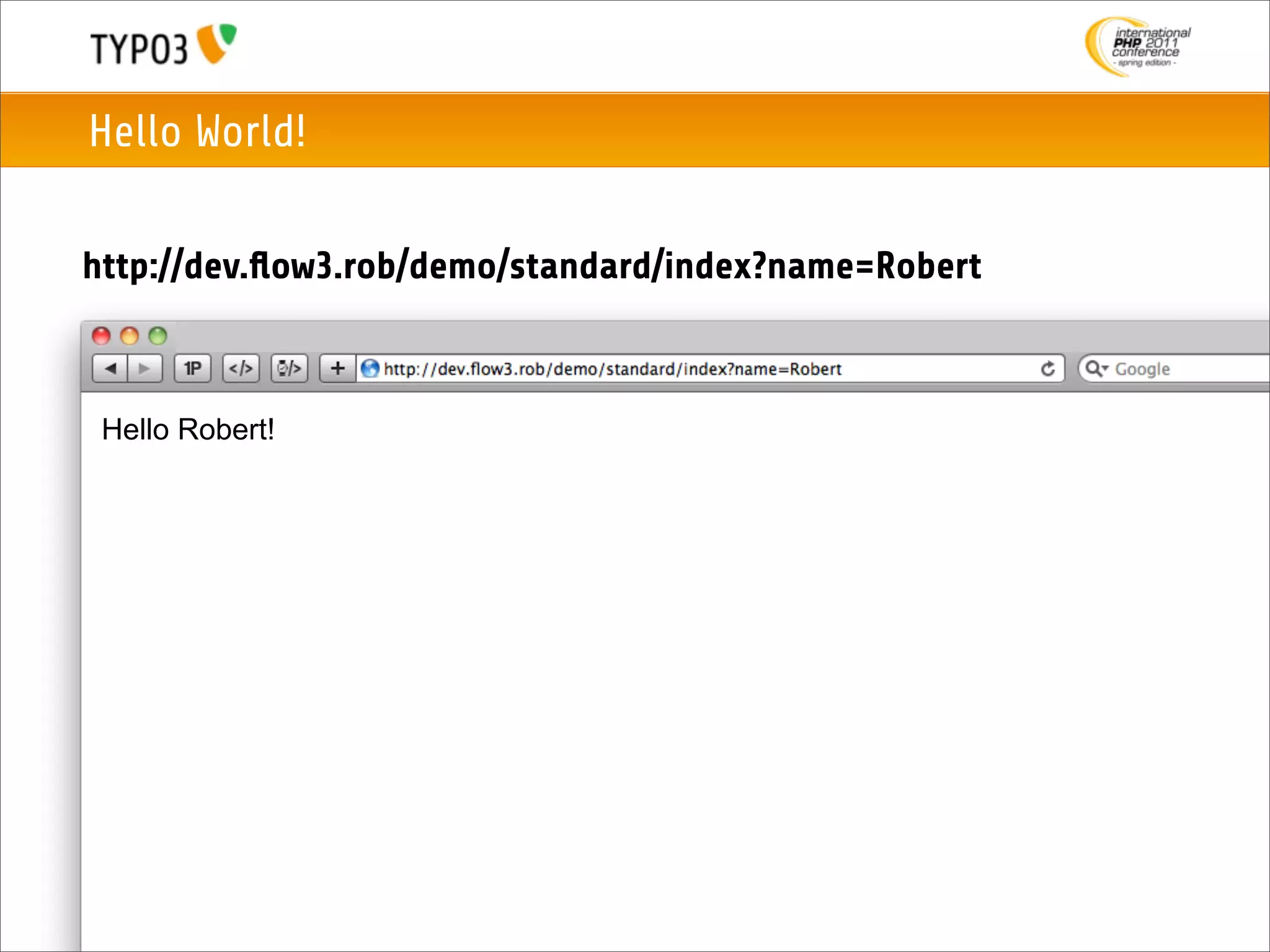Click the </> source code toolbar button
Viewport: 1270px width, 952px height.
241,369
